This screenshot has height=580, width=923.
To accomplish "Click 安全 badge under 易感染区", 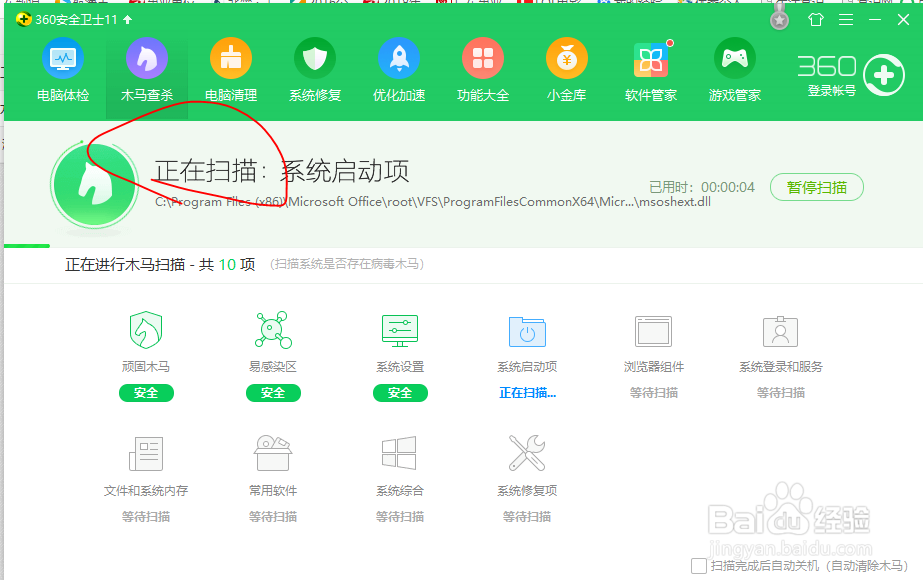I will coord(273,393).
